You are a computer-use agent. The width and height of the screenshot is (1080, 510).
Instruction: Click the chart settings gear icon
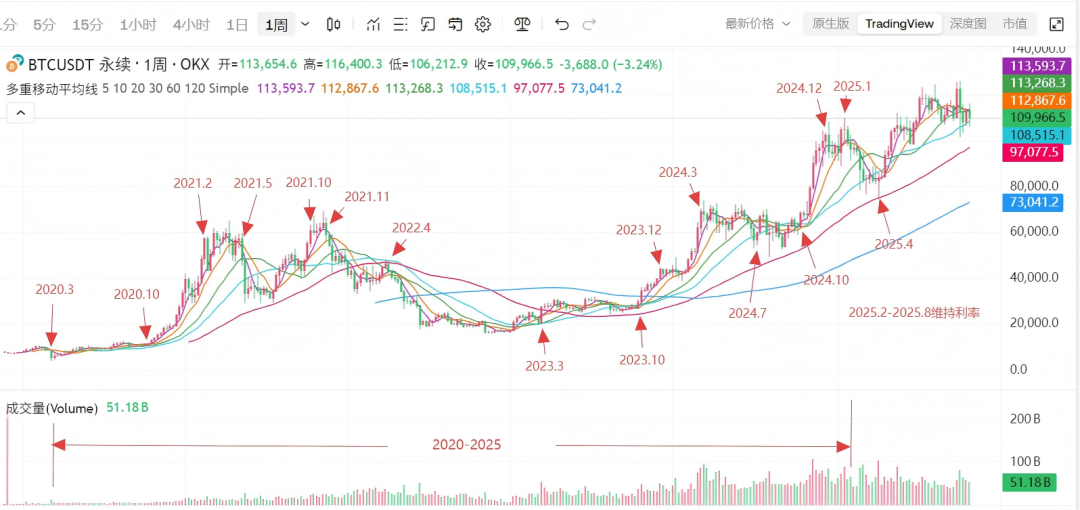(x=483, y=24)
